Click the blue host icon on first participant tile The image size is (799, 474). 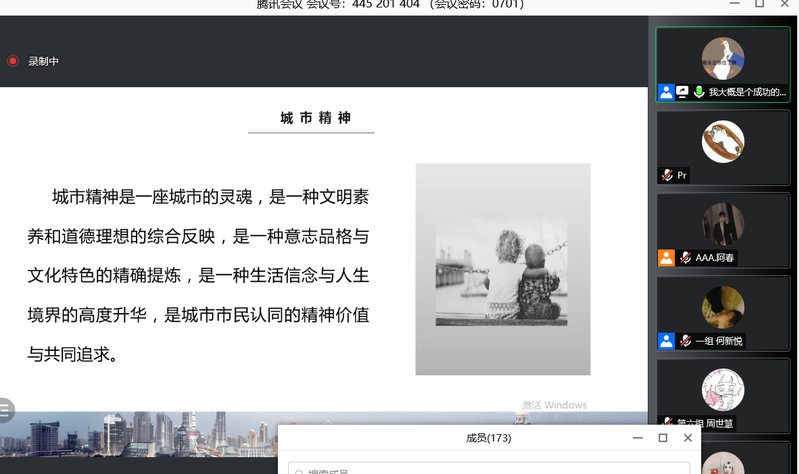click(666, 92)
